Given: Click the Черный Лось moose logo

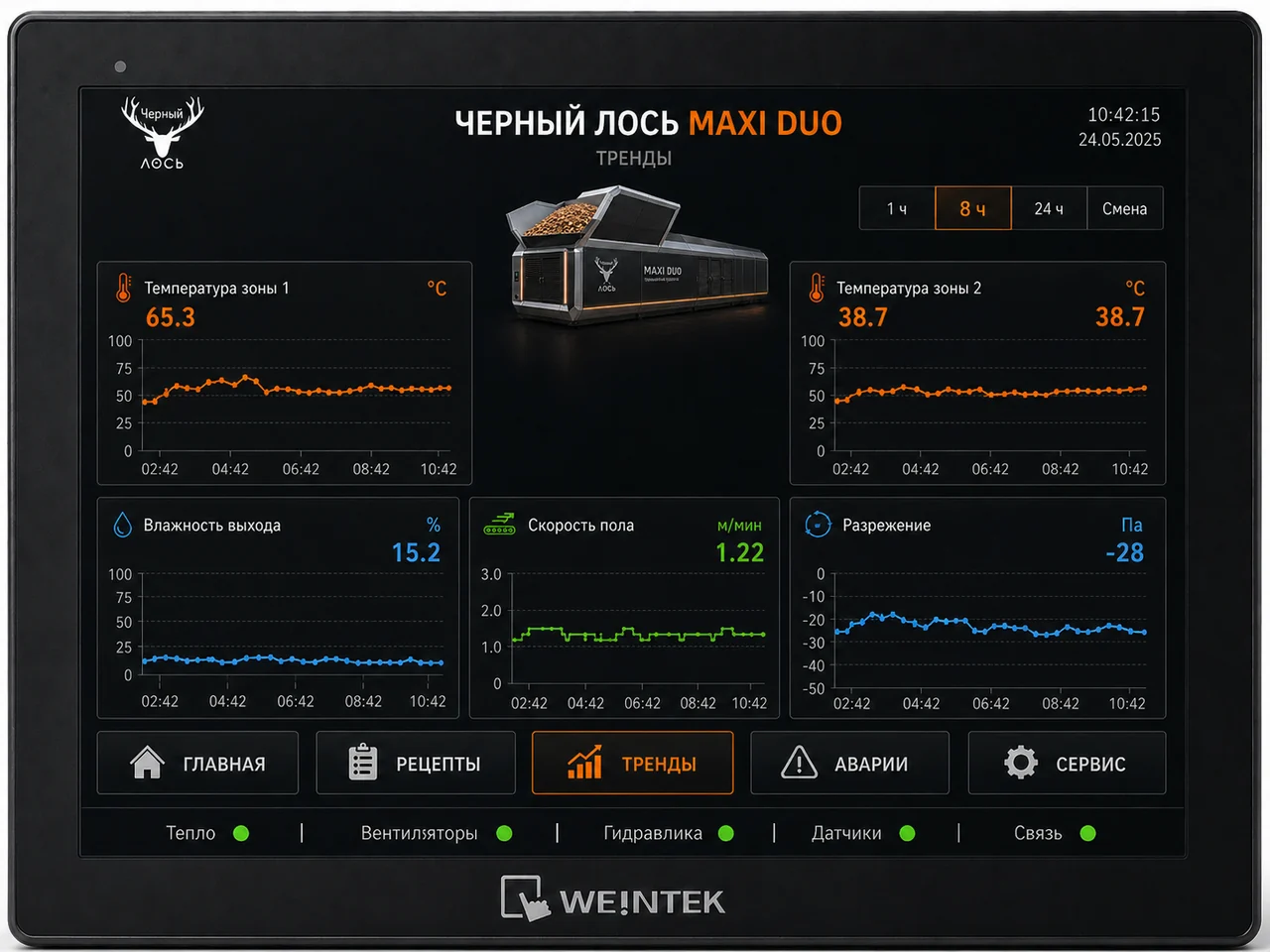Looking at the screenshot, I should click(x=162, y=133).
